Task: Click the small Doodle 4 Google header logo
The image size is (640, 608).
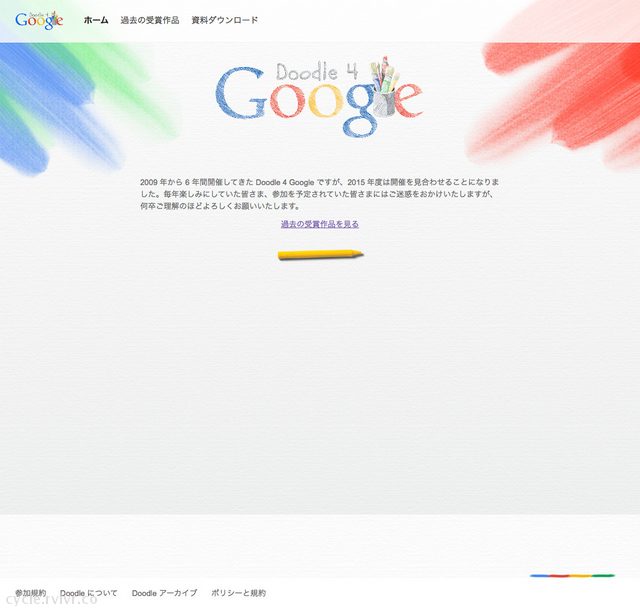Action: click(39, 19)
